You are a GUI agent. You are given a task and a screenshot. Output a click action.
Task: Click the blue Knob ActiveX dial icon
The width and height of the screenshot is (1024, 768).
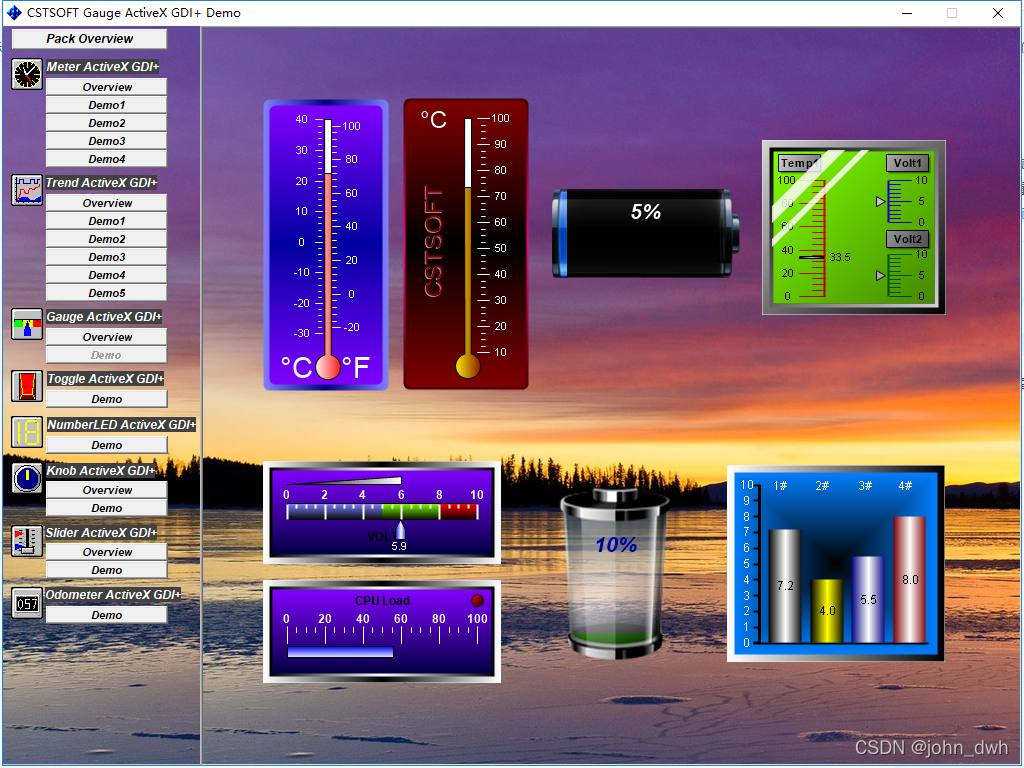coord(26,478)
